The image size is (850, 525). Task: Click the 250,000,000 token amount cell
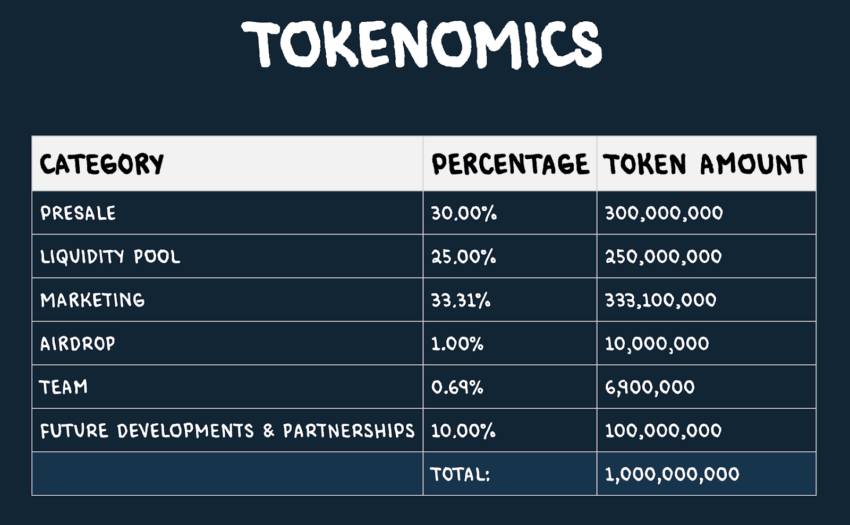click(x=706, y=256)
